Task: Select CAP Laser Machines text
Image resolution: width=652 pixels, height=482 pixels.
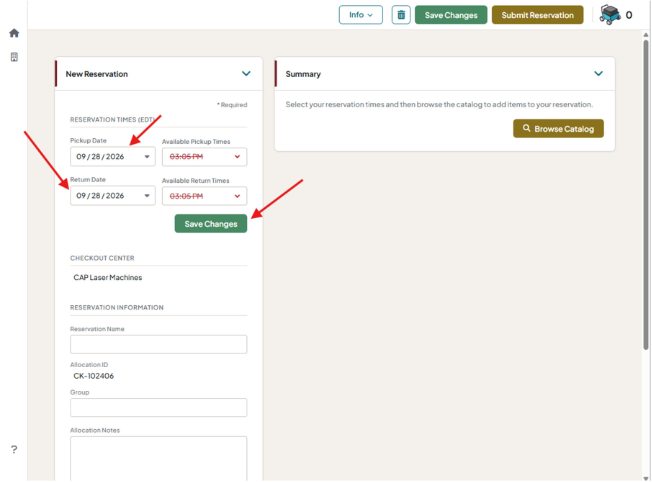Action: coord(108,277)
